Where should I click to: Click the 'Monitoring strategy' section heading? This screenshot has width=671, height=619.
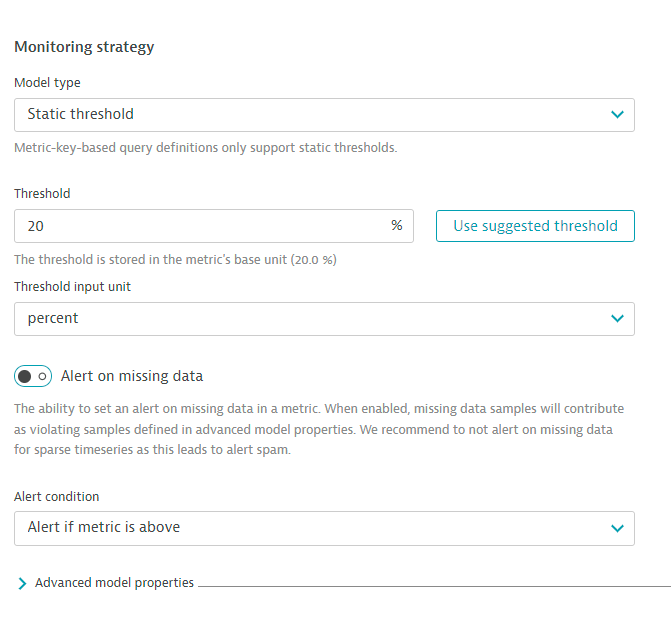click(x=84, y=47)
